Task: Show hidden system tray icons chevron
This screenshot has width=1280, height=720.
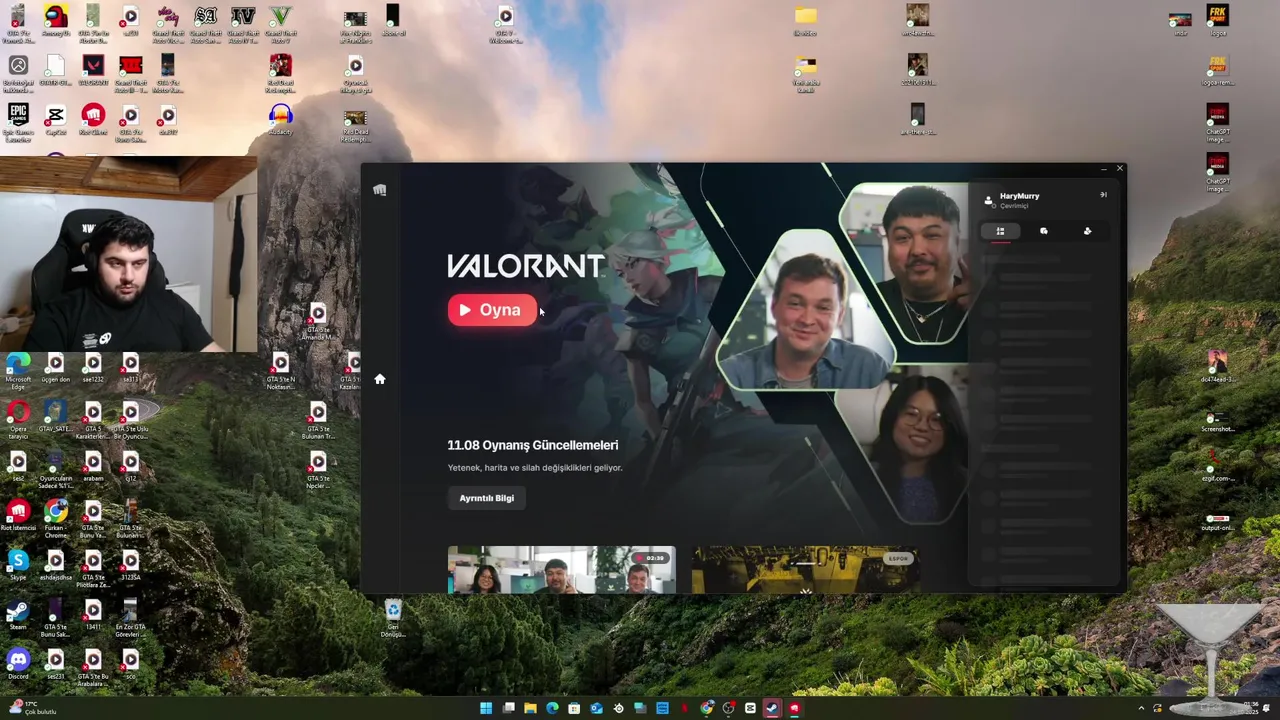Action: [1141, 708]
